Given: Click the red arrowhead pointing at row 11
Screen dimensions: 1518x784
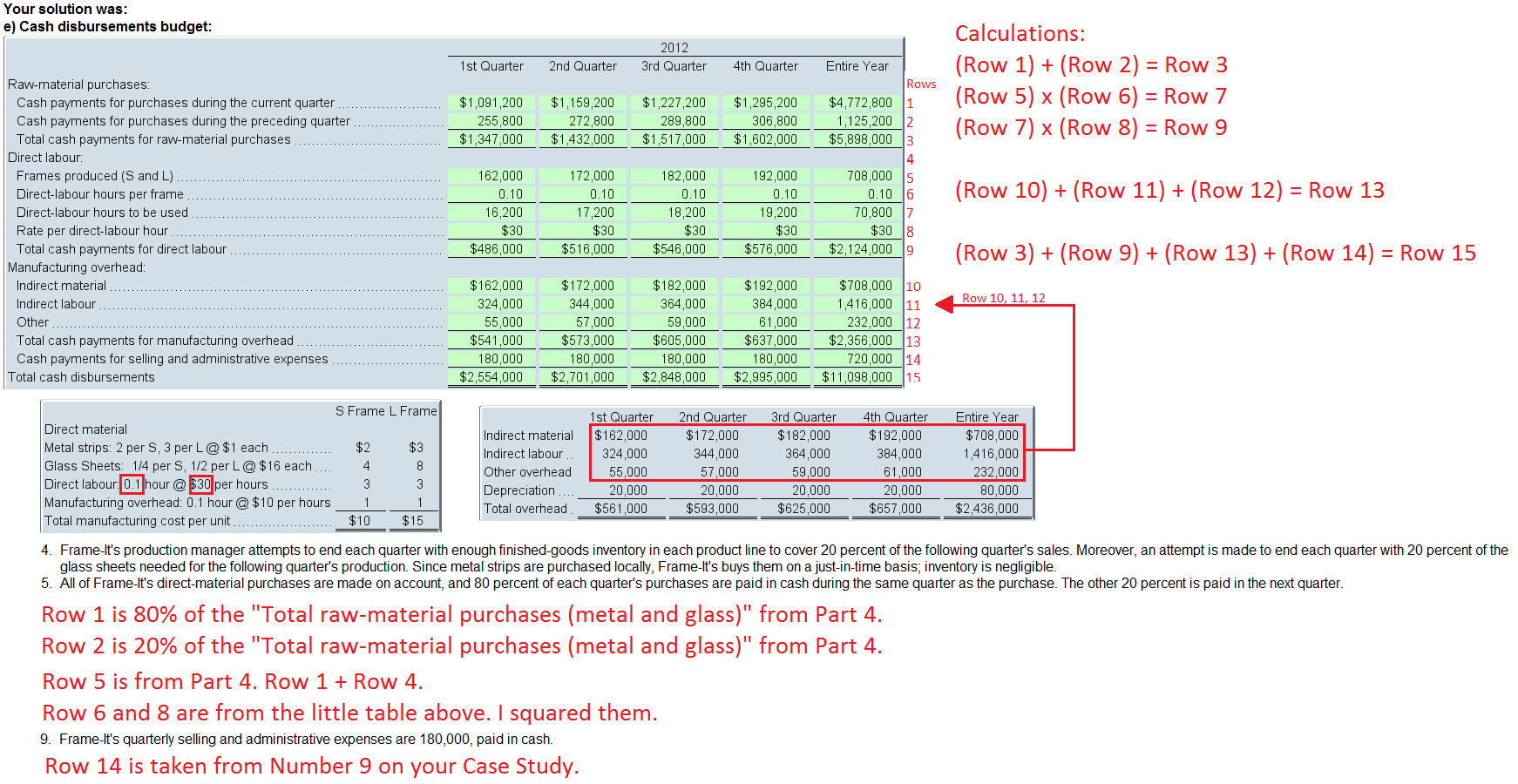Looking at the screenshot, I should coord(945,304).
